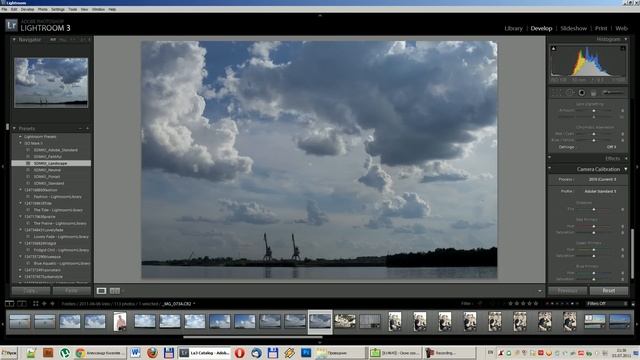Toggle the Camera Calibration panel switch
640x360 pixels.
[x=550, y=169]
